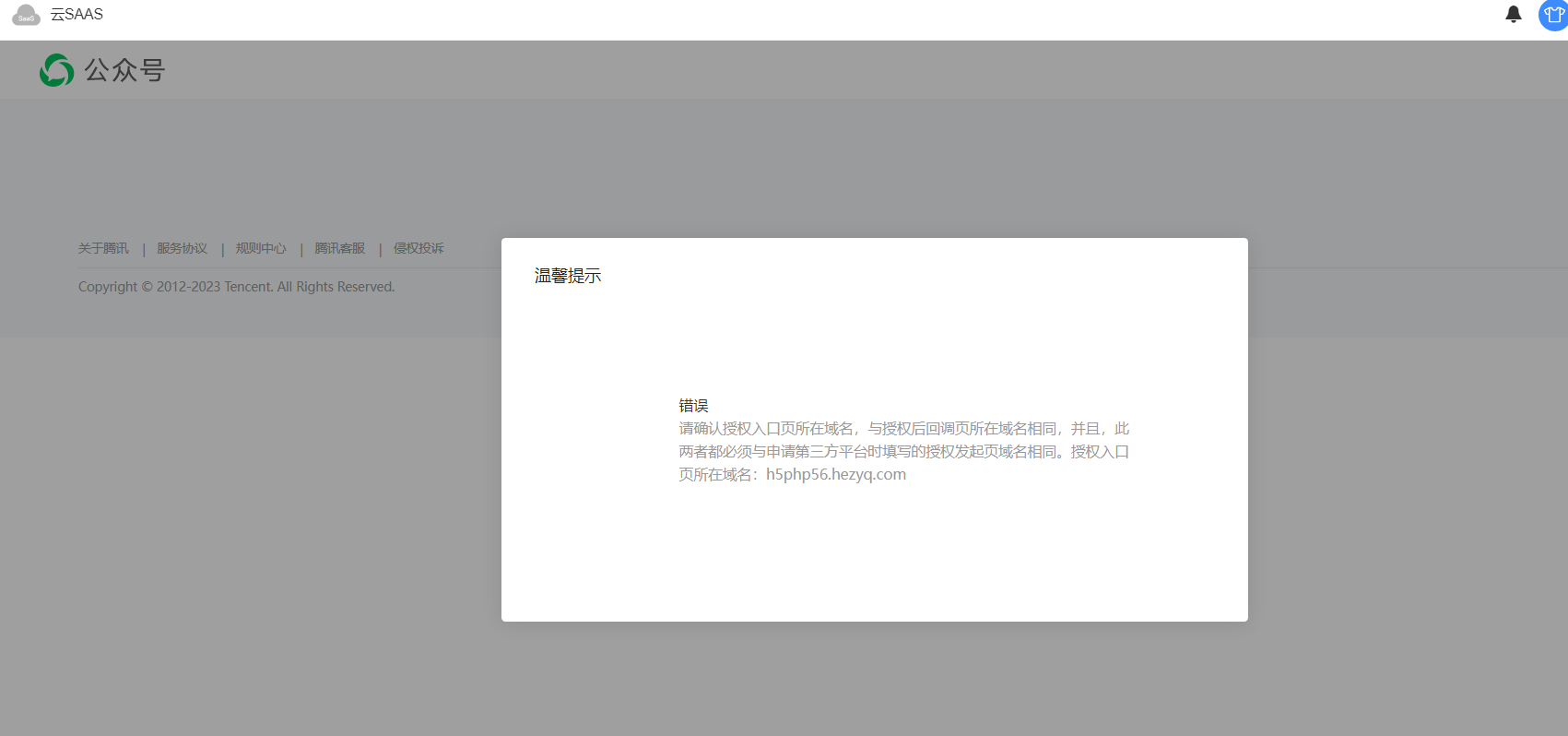
Task: Click the 云SAAS cloud logo icon
Action: pyautogui.click(x=26, y=15)
